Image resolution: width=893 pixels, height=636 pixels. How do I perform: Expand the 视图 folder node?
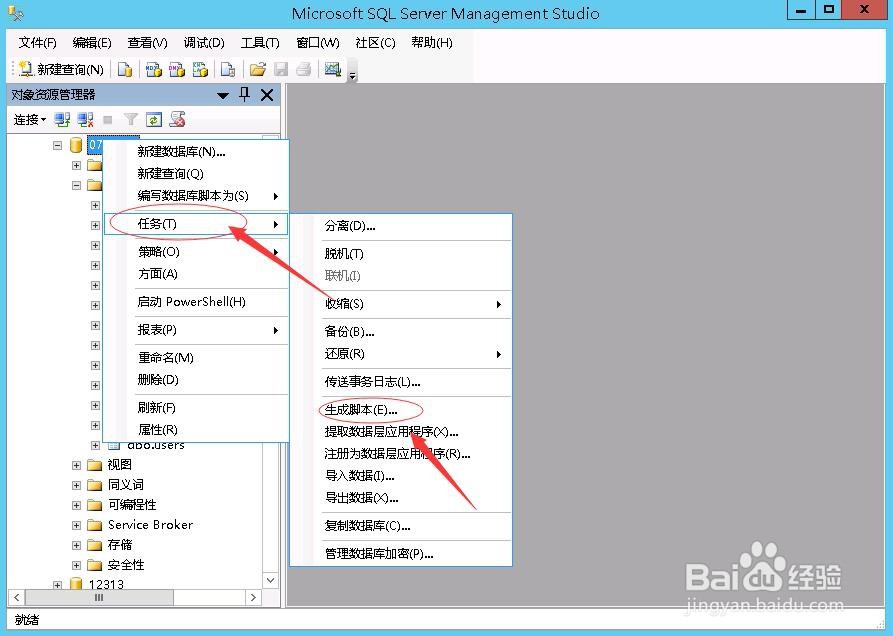(76, 465)
